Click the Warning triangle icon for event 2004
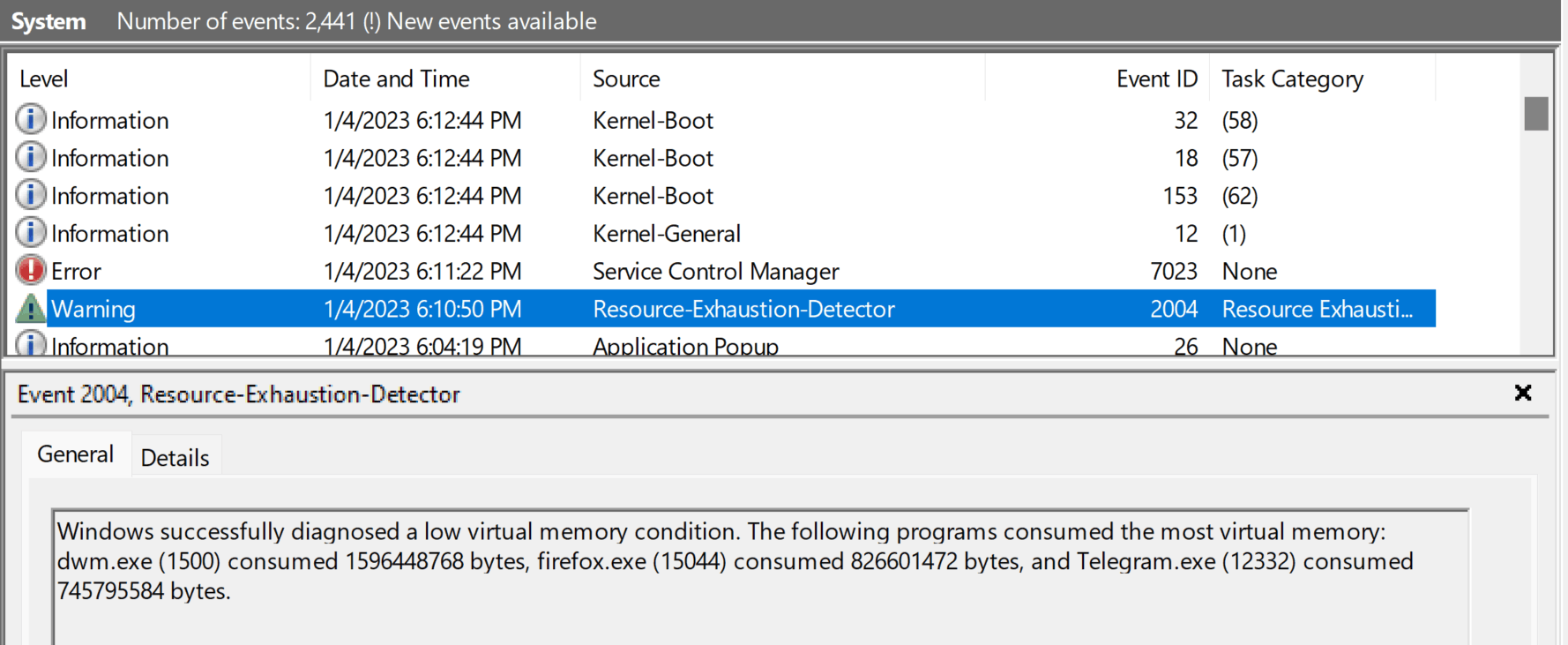Screen dimensions: 1568x645 point(31,309)
